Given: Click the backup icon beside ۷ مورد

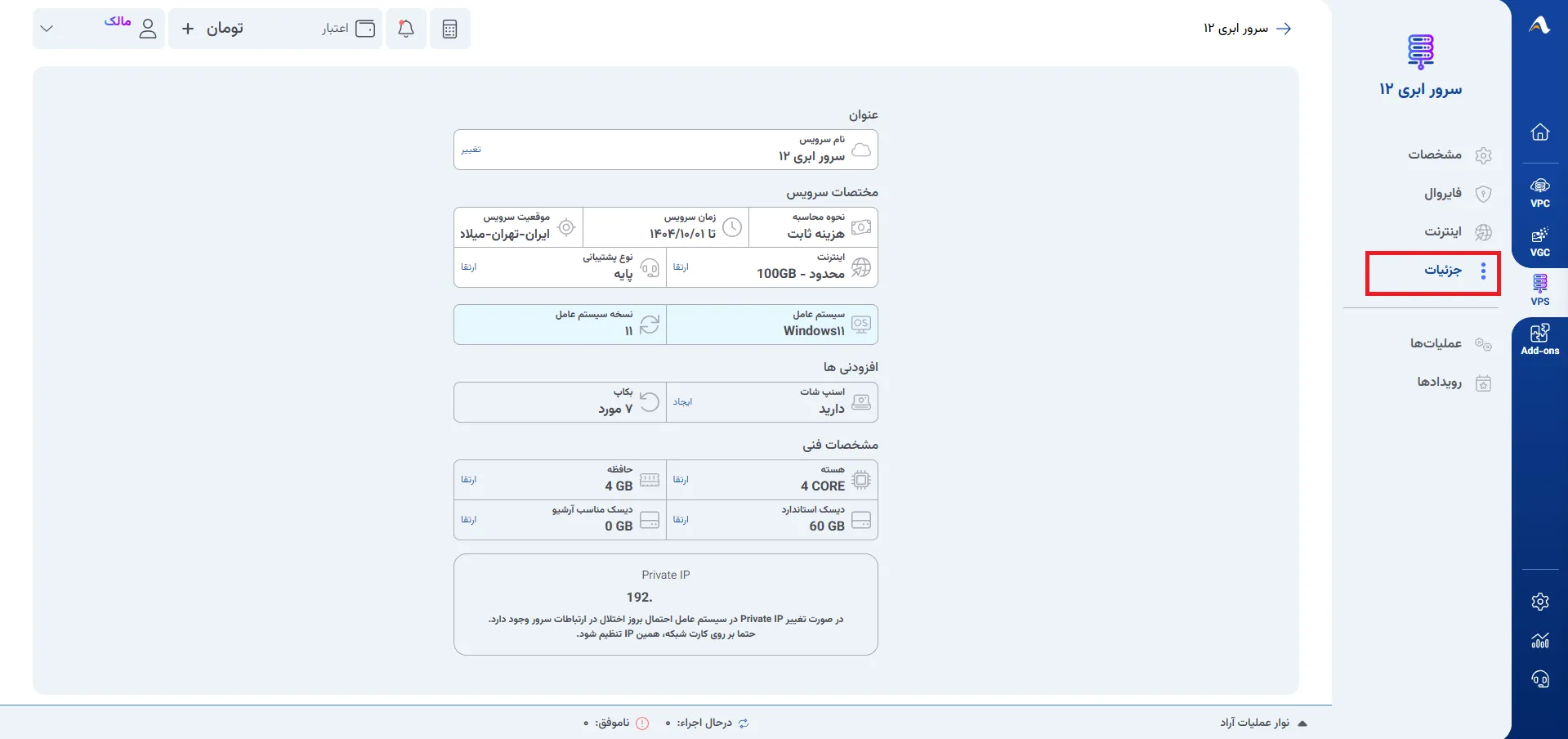Looking at the screenshot, I should click(650, 402).
